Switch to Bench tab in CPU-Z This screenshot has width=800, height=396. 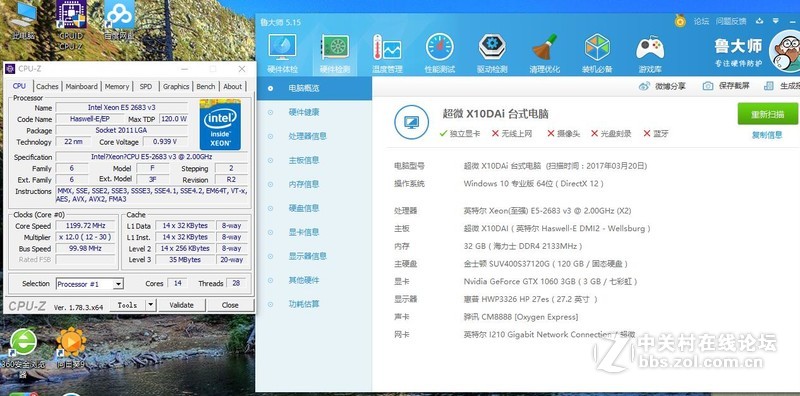(x=206, y=87)
